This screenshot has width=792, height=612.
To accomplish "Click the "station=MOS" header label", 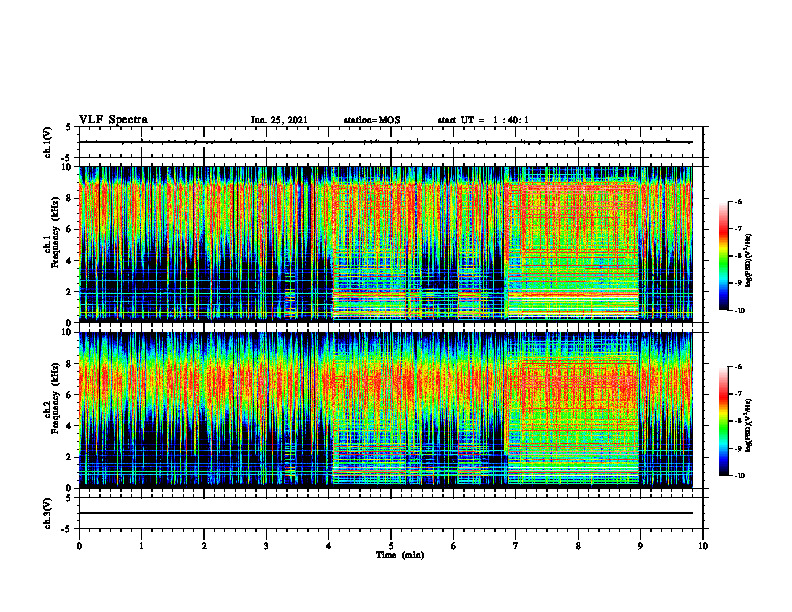I will (372, 120).
